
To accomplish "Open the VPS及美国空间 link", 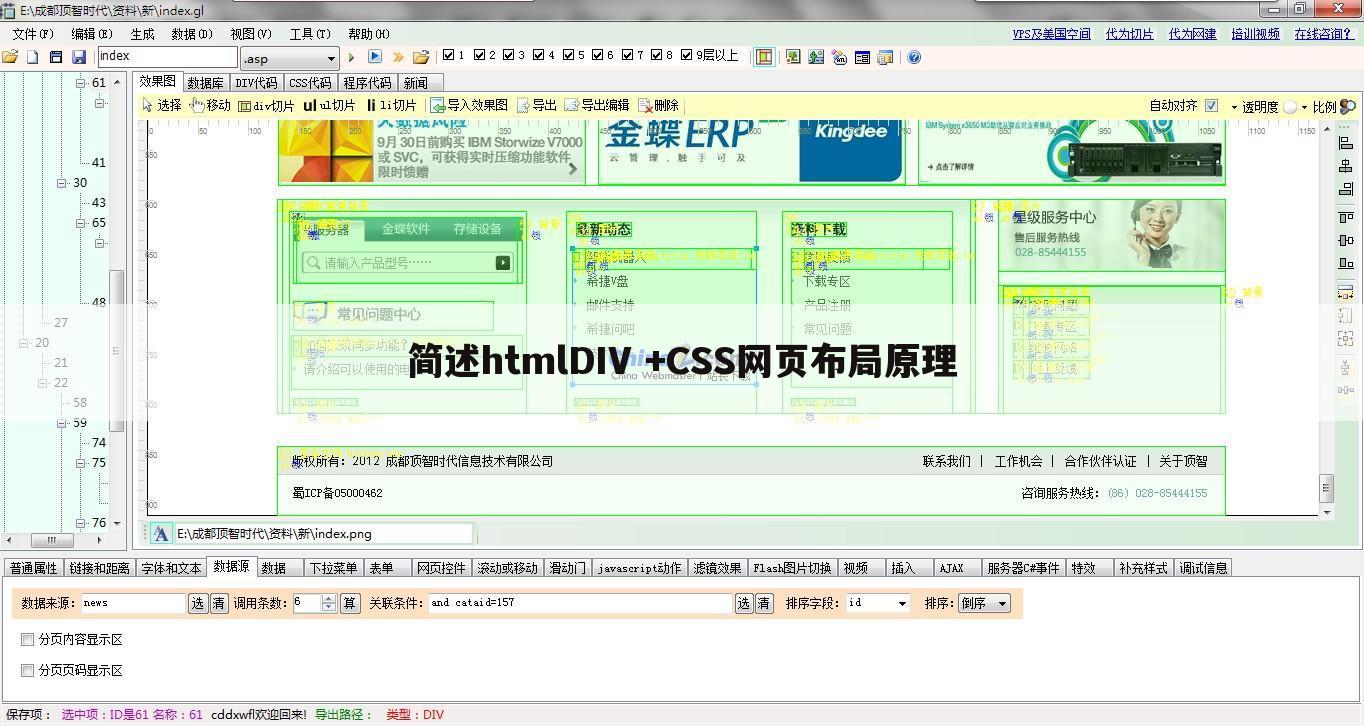I will pos(1052,34).
